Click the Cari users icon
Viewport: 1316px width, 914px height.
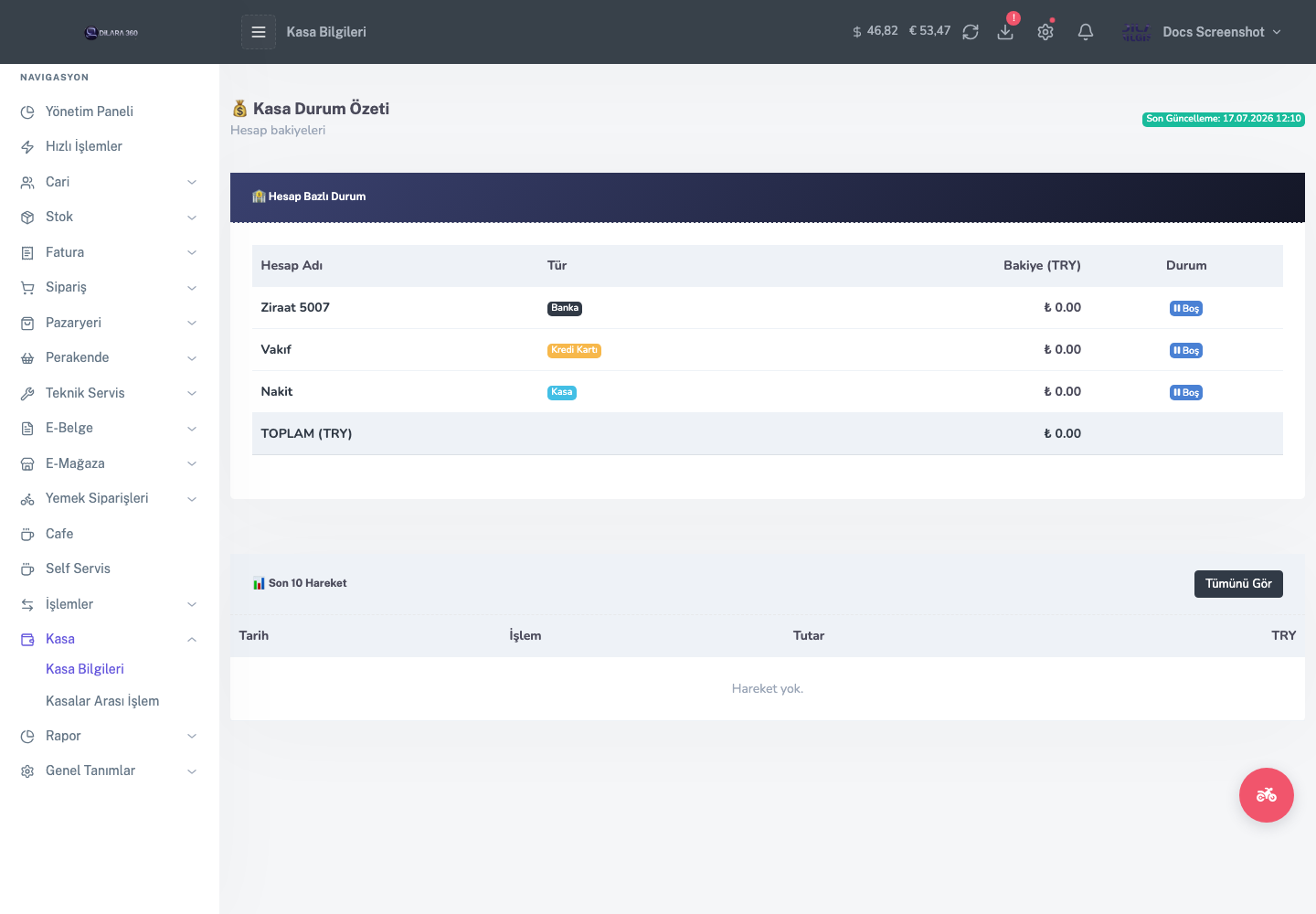pos(27,182)
